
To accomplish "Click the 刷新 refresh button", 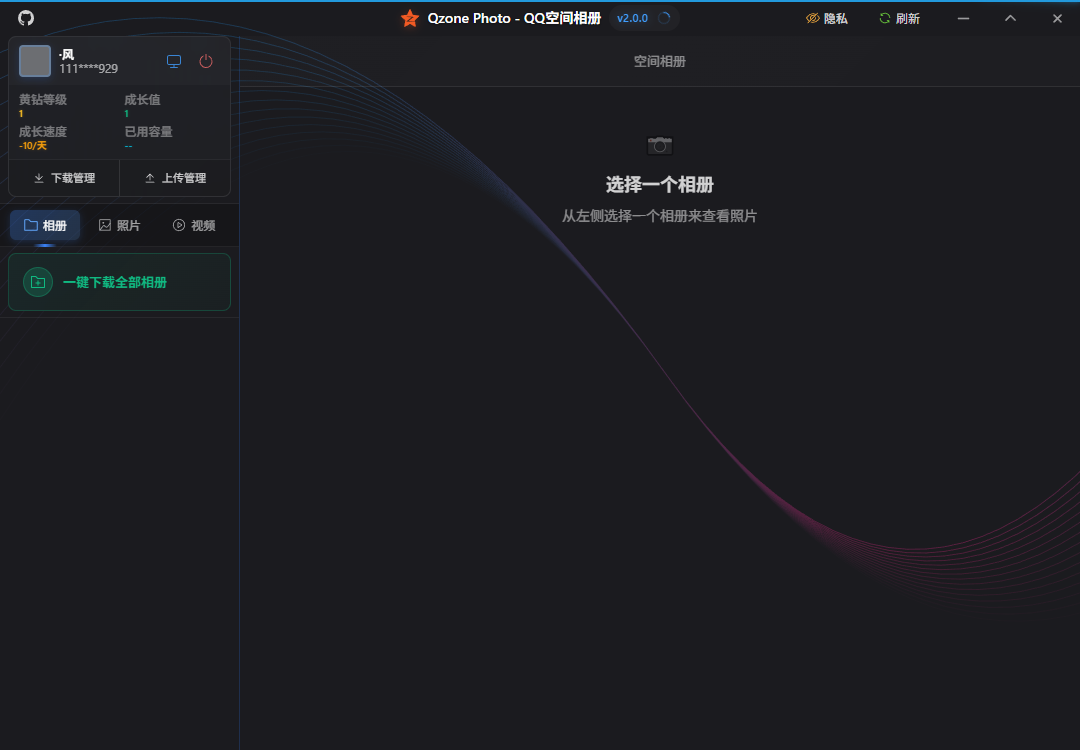I will pos(900,19).
